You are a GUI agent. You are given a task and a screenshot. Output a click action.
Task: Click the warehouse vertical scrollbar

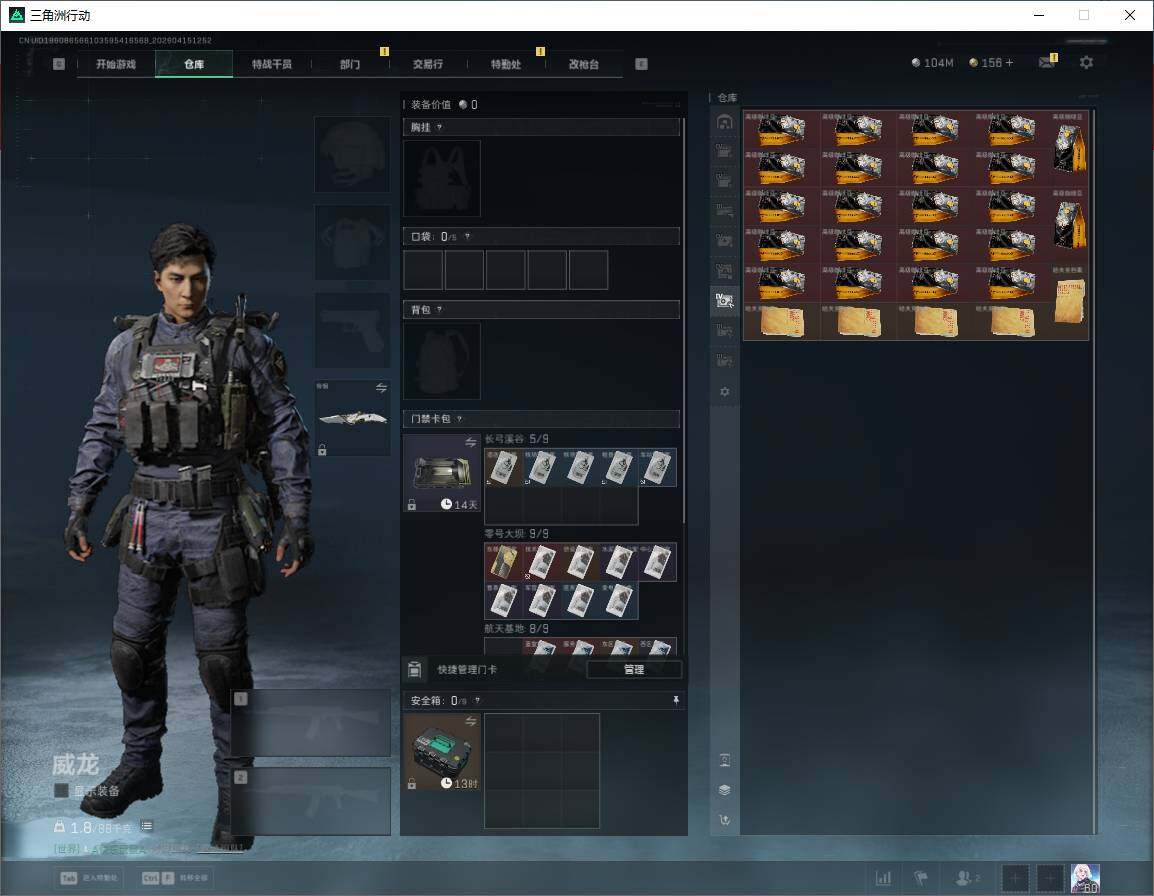coord(1093,470)
